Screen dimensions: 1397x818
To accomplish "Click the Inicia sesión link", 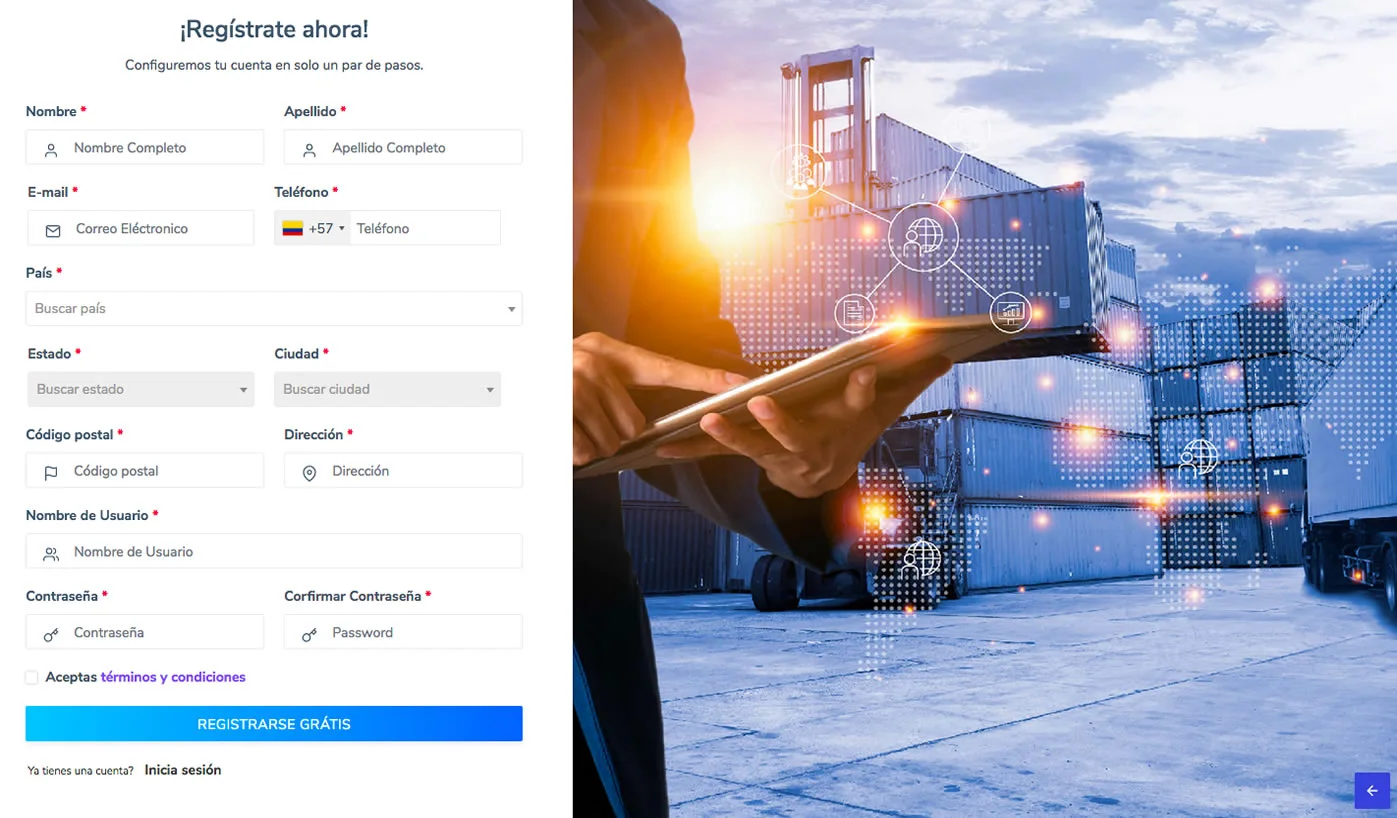I will pos(183,770).
